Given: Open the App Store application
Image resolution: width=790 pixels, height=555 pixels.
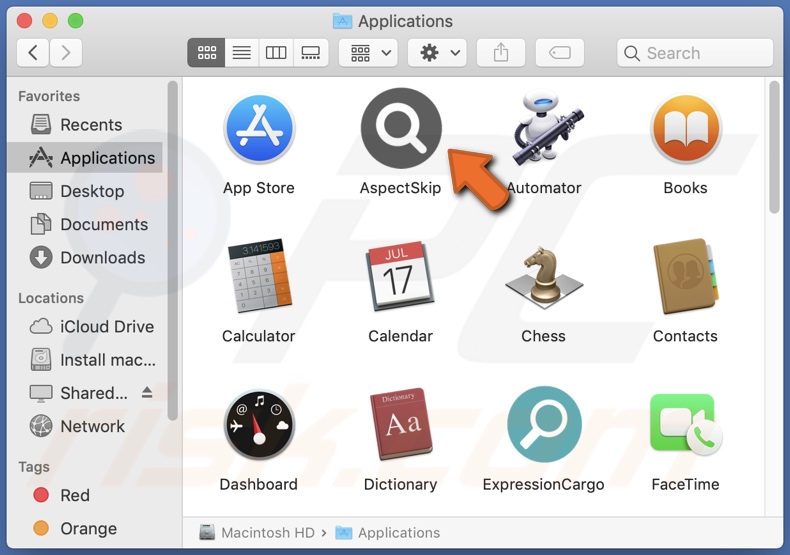Looking at the screenshot, I should (259, 129).
